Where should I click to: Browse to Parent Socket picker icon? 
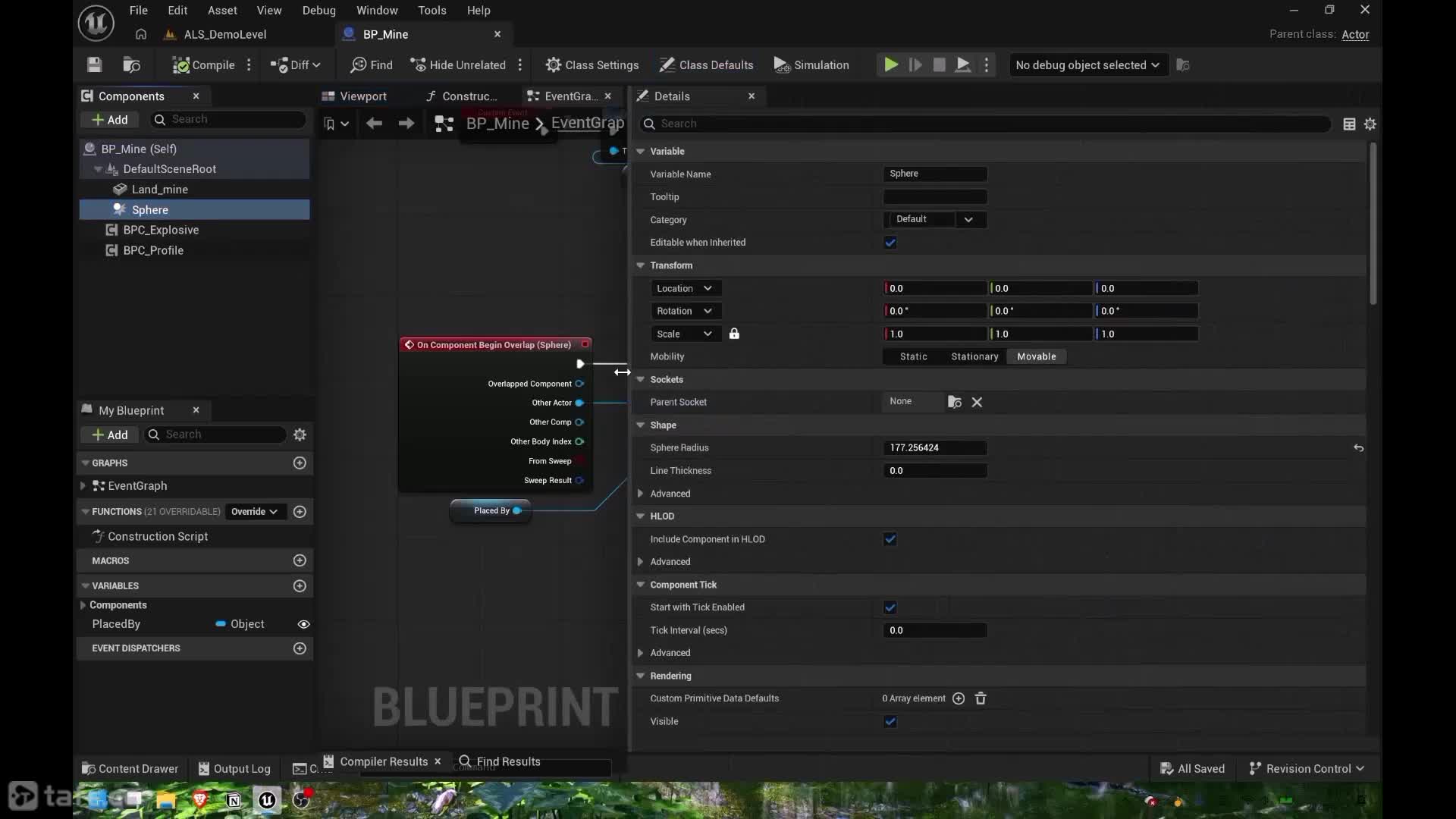955,402
